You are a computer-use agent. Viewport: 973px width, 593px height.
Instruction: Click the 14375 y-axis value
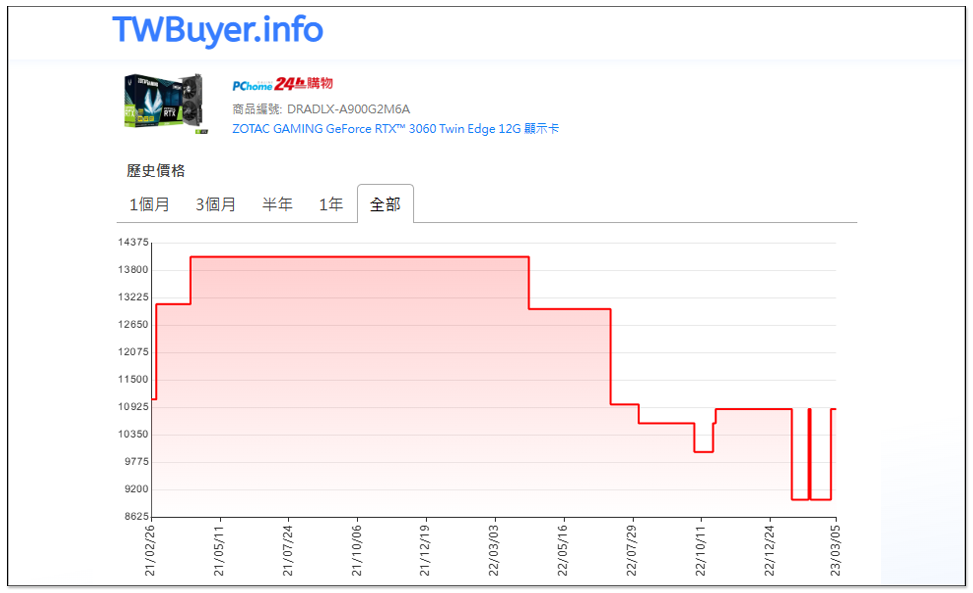pos(133,242)
